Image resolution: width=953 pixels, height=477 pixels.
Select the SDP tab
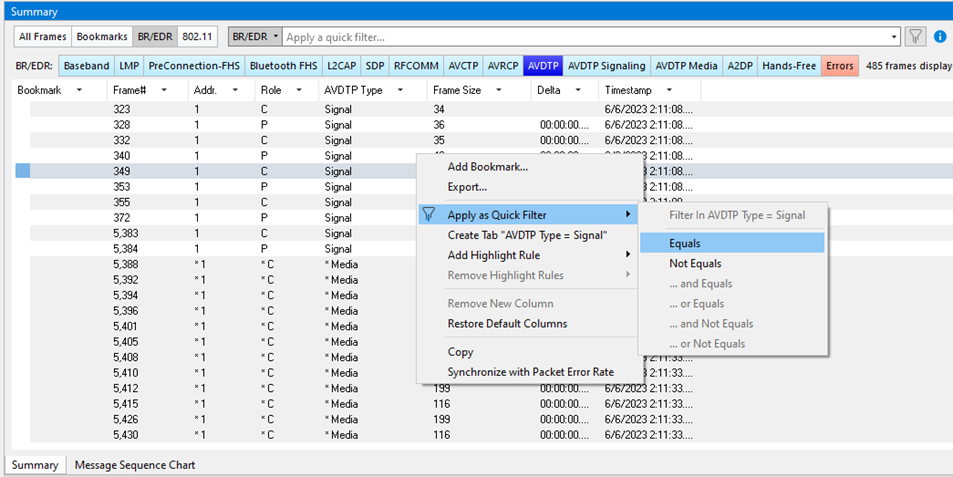374,66
